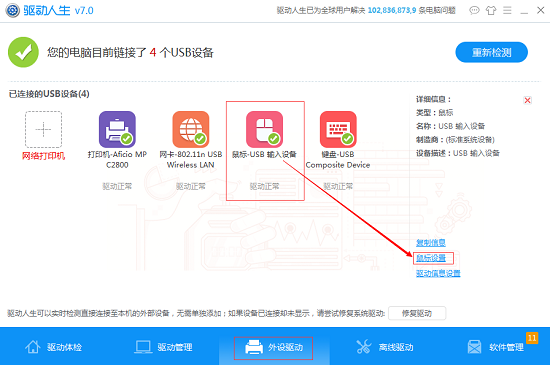
Task: Open the main menu hamburger icon
Action: pyautogui.click(x=507, y=11)
